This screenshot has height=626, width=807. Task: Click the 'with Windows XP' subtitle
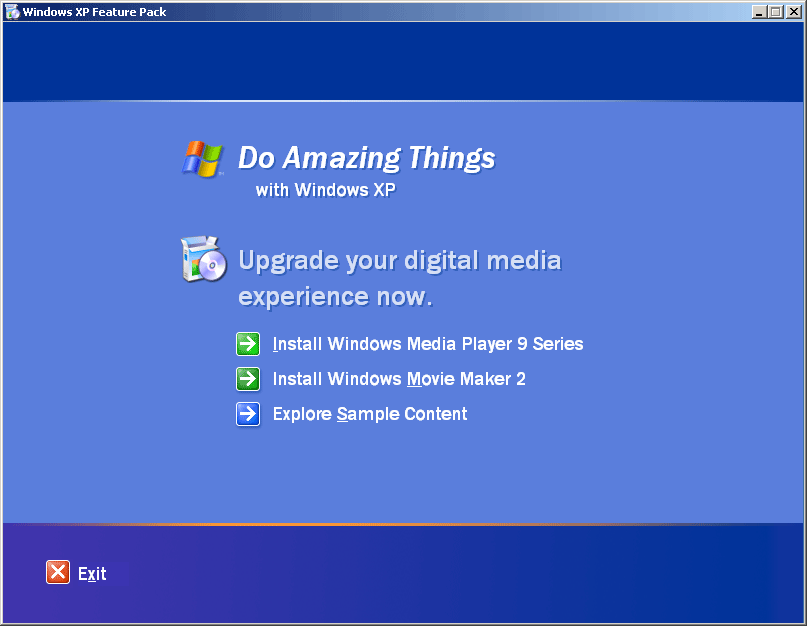(326, 190)
